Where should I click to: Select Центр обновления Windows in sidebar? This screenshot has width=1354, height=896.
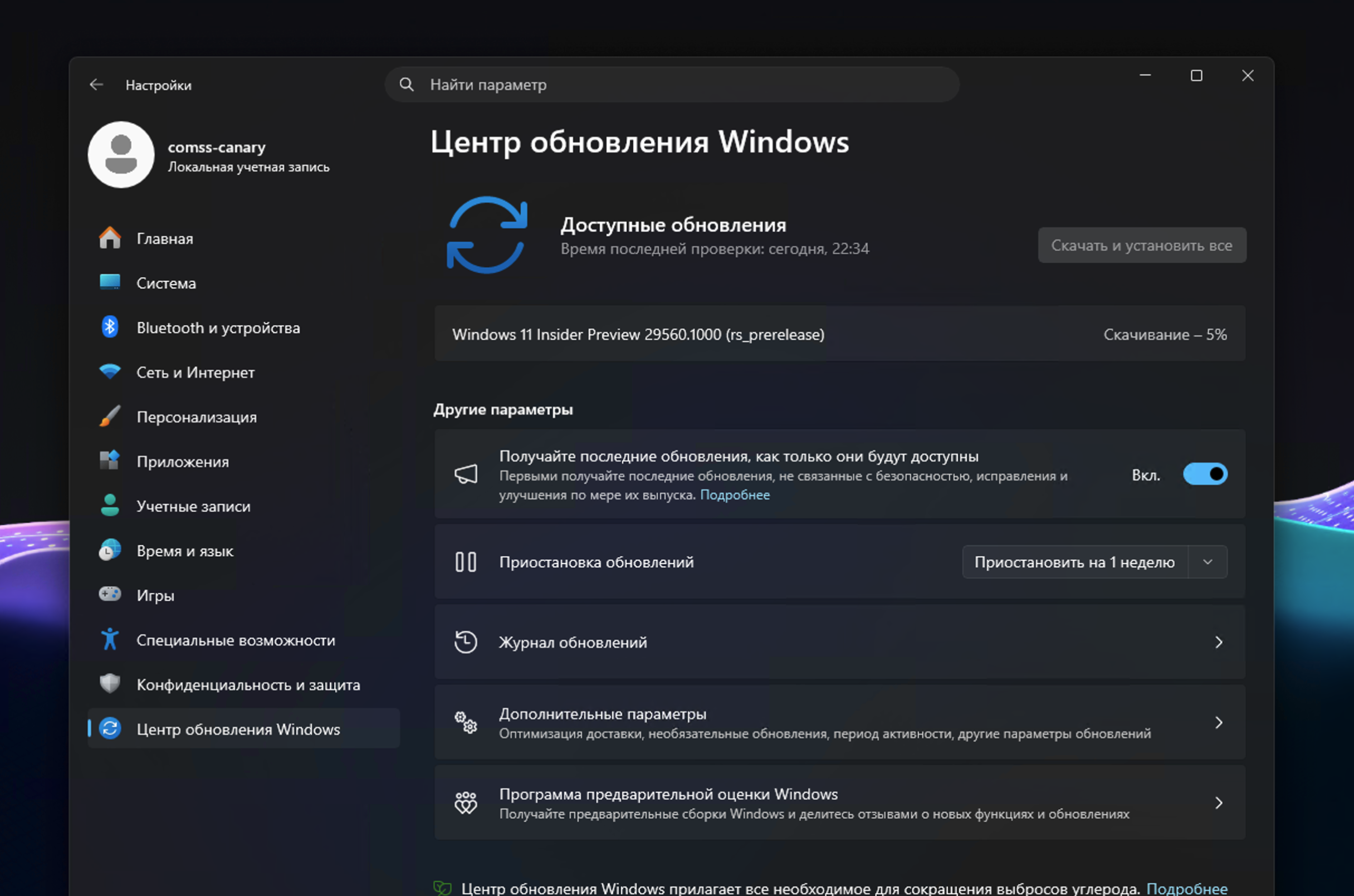click(x=243, y=728)
